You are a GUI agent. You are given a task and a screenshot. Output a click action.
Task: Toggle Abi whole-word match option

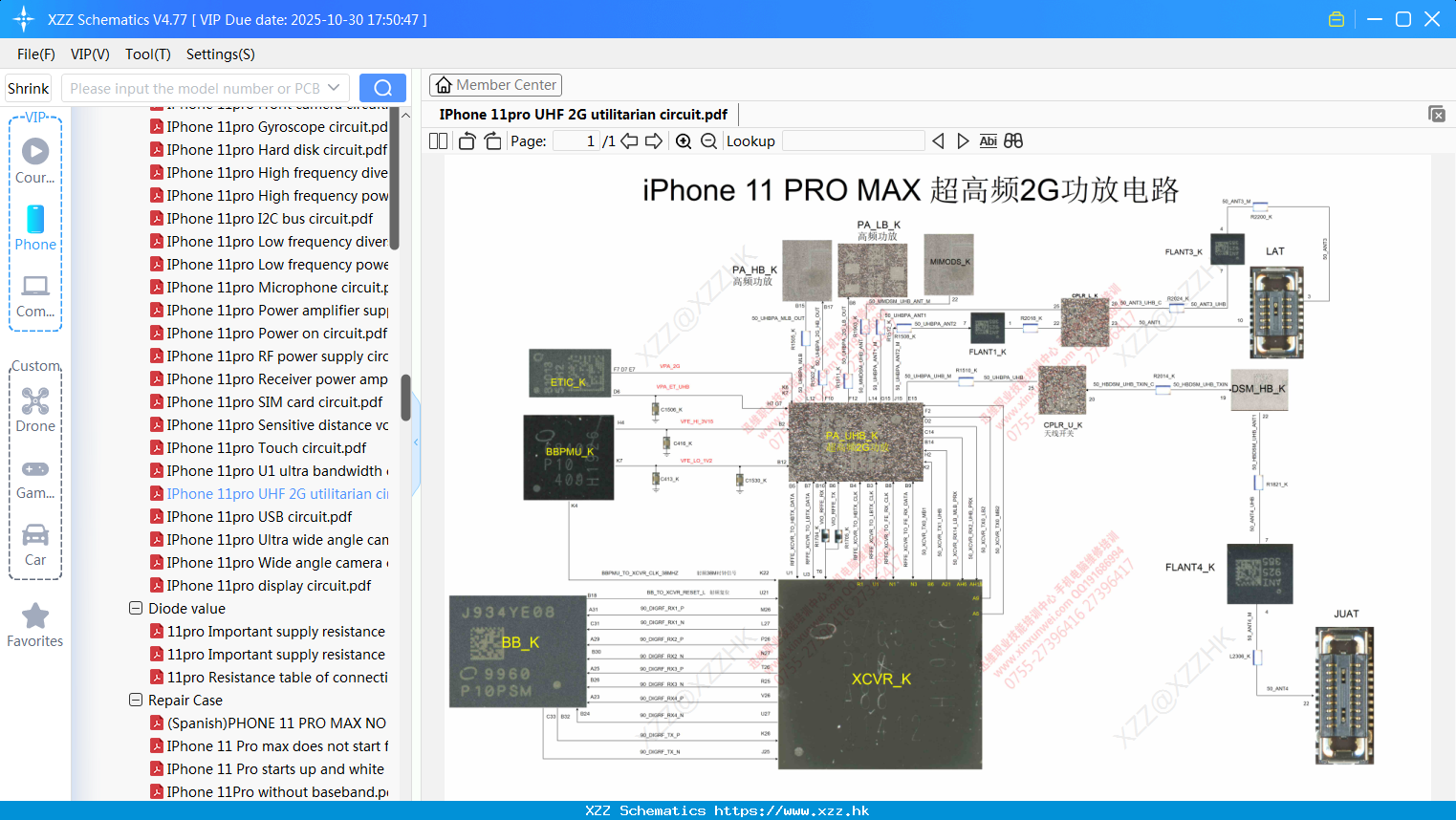point(988,140)
